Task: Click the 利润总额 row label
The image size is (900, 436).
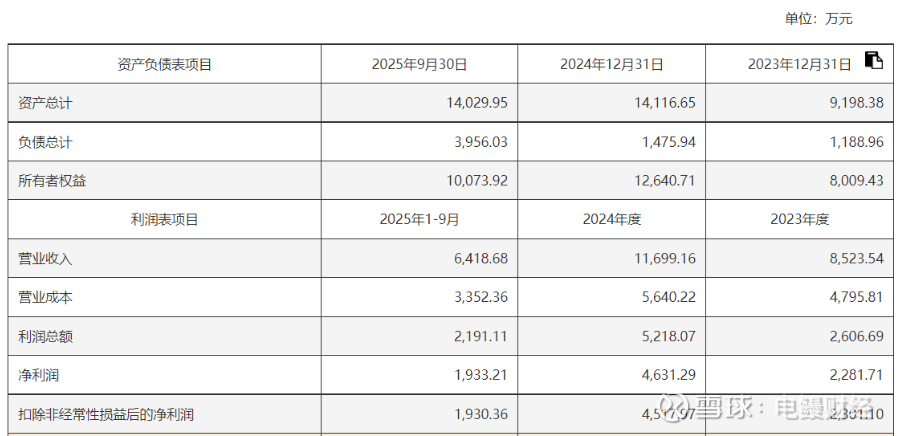Action: (x=46, y=337)
